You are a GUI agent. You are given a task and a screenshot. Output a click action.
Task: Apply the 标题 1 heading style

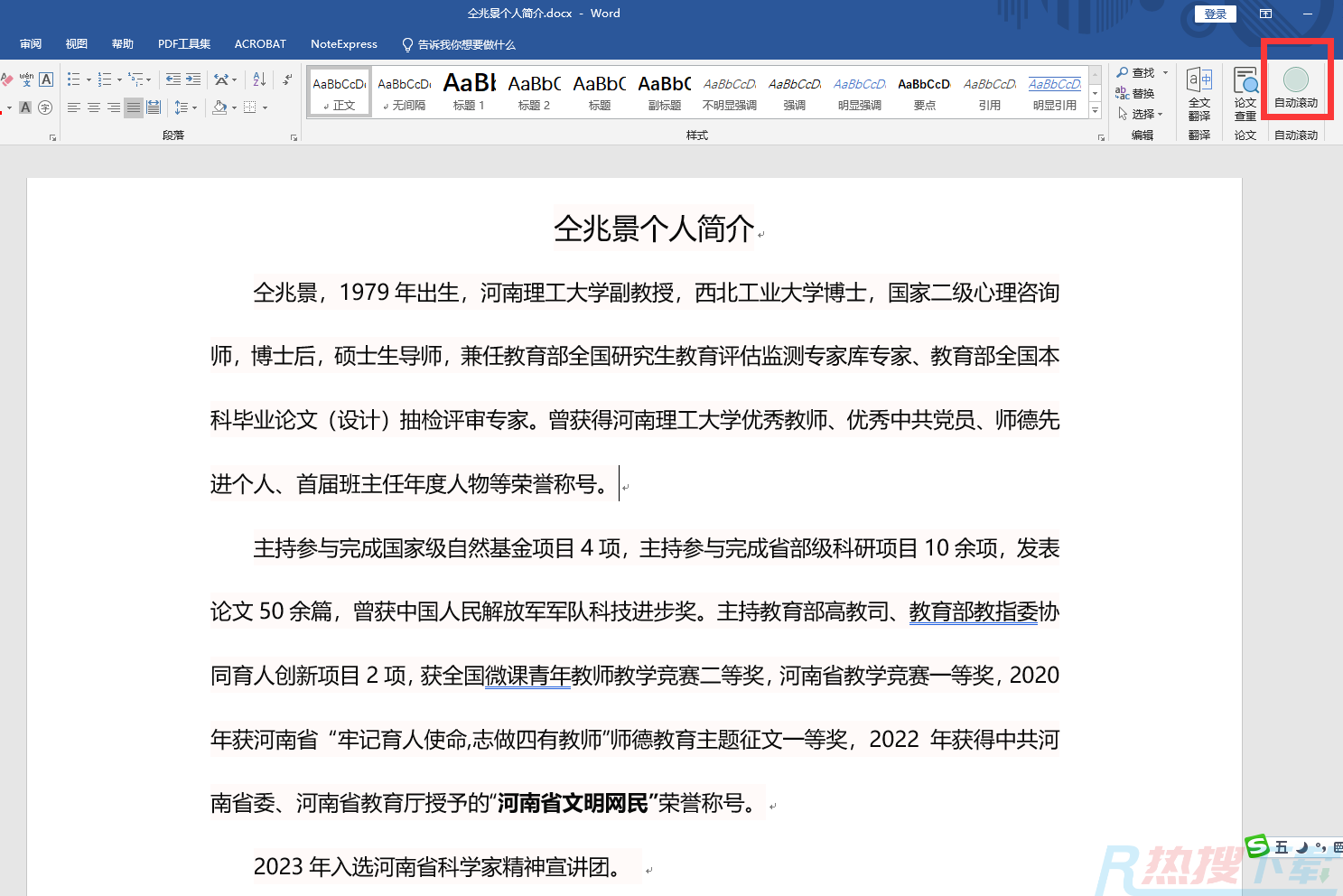pos(469,91)
